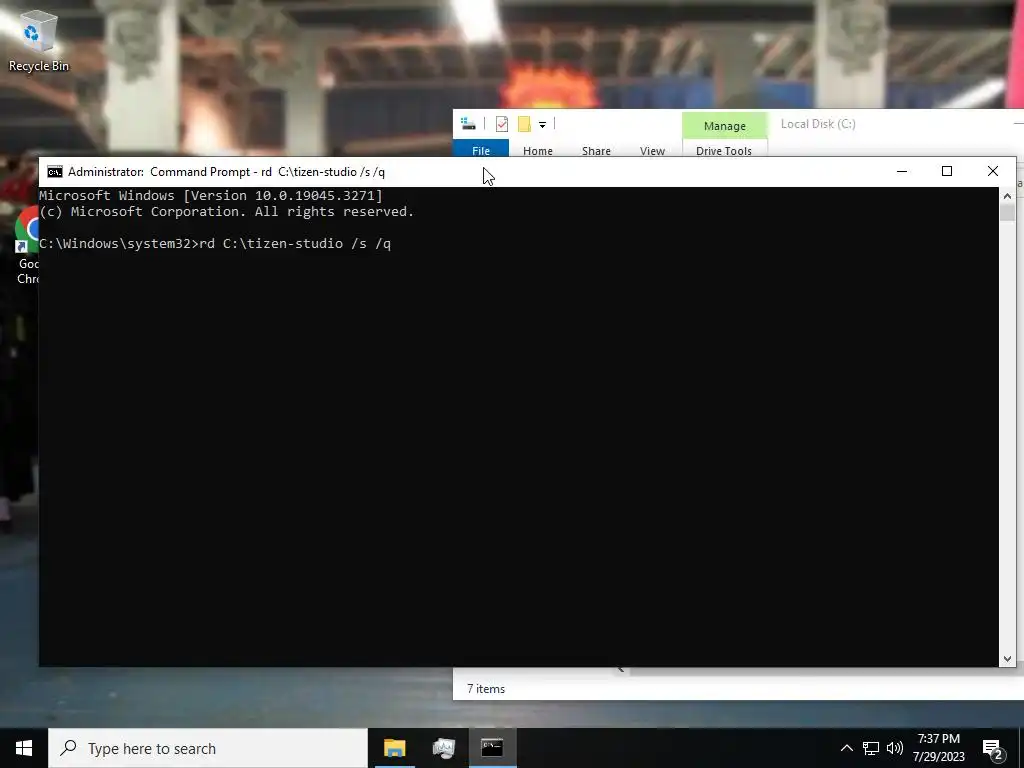The width and height of the screenshot is (1024, 768).
Task: Click the network icon in system tray
Action: (x=871, y=748)
